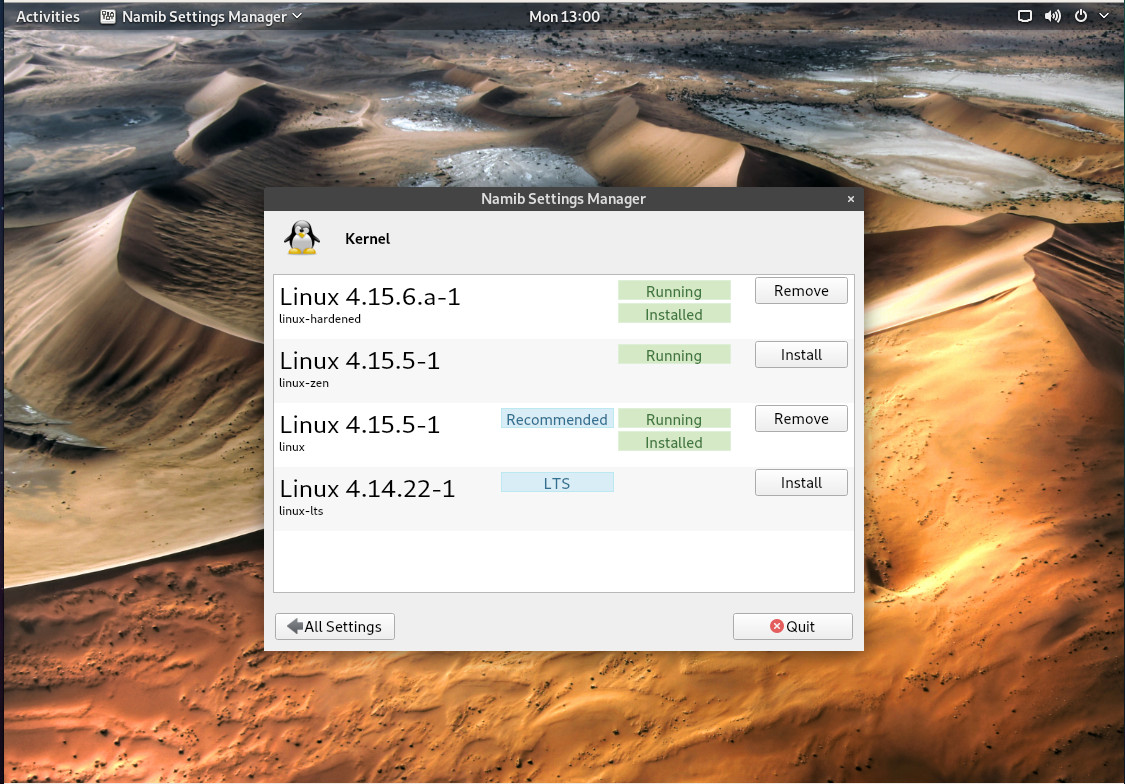The width and height of the screenshot is (1125, 784).
Task: Select the Linux 4.14.22-1 title
Action: (367, 488)
